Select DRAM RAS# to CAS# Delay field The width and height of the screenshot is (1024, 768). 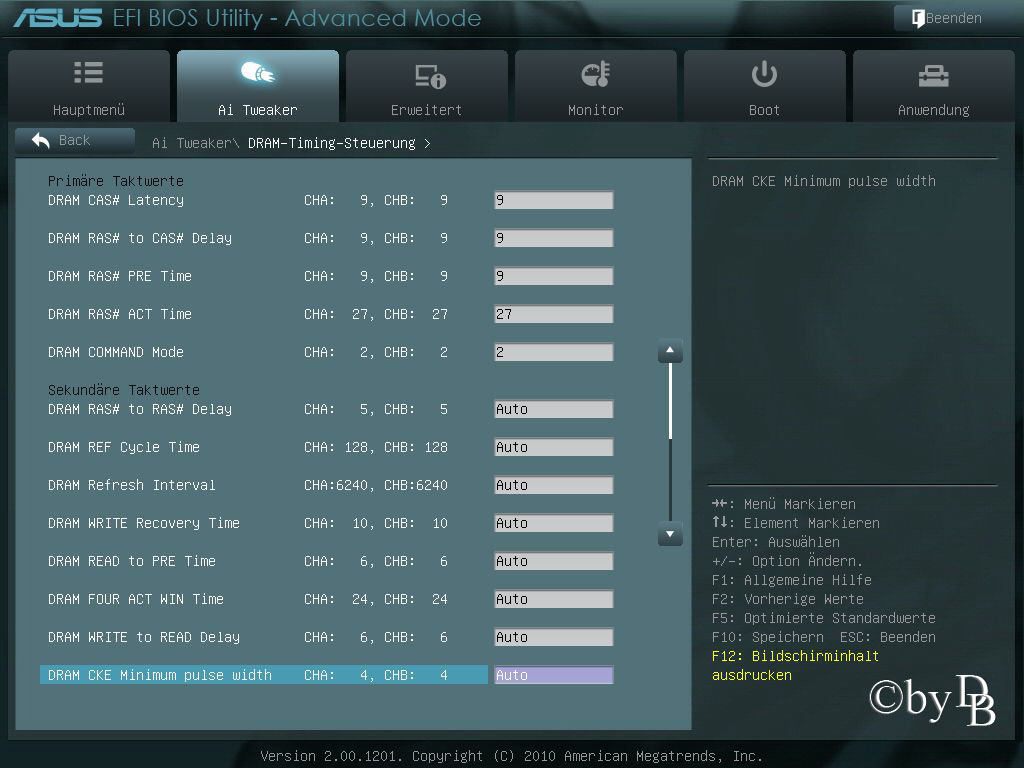tap(554, 238)
